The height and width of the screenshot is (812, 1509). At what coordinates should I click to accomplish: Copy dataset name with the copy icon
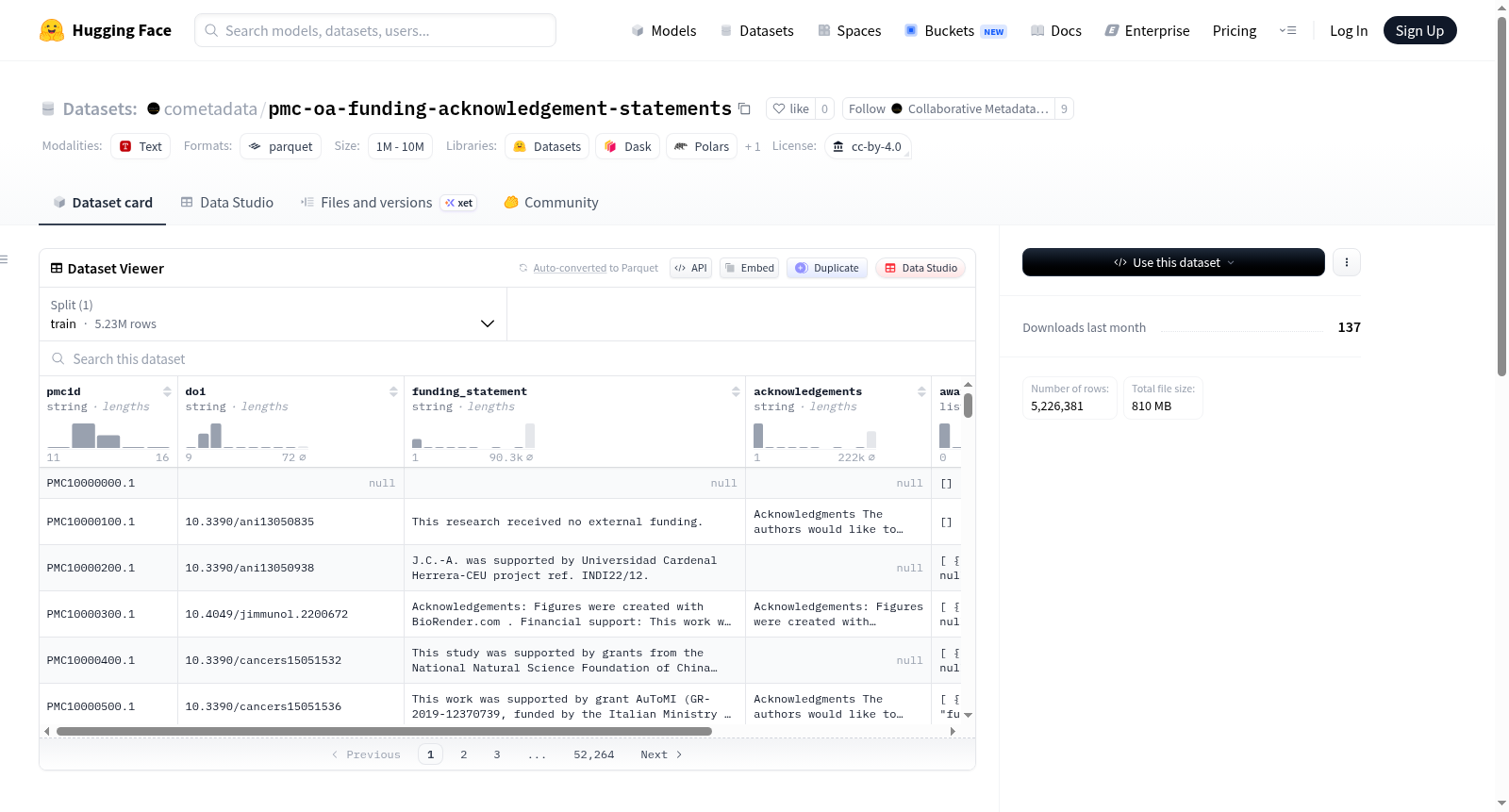coord(744,108)
